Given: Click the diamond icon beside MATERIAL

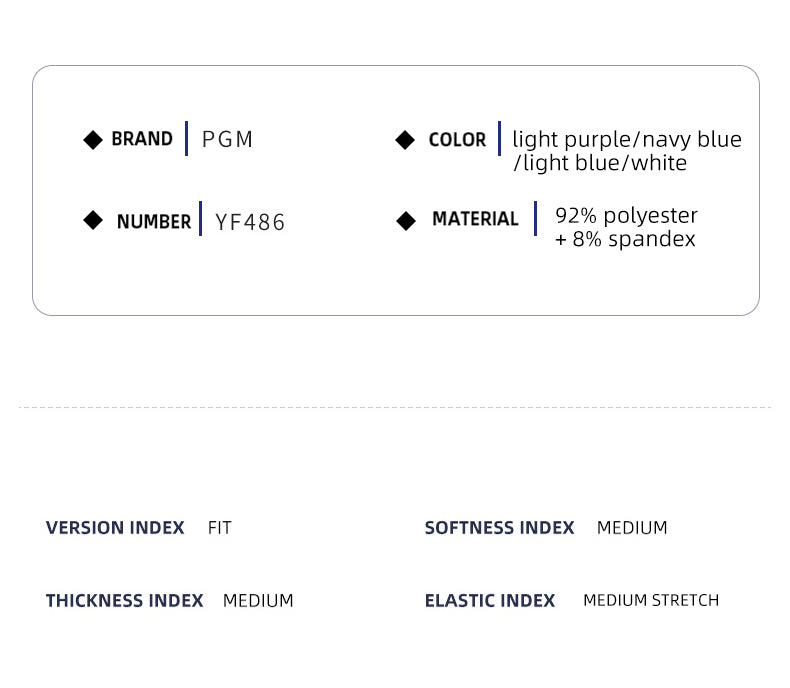Looking at the screenshot, I should coord(406,221).
